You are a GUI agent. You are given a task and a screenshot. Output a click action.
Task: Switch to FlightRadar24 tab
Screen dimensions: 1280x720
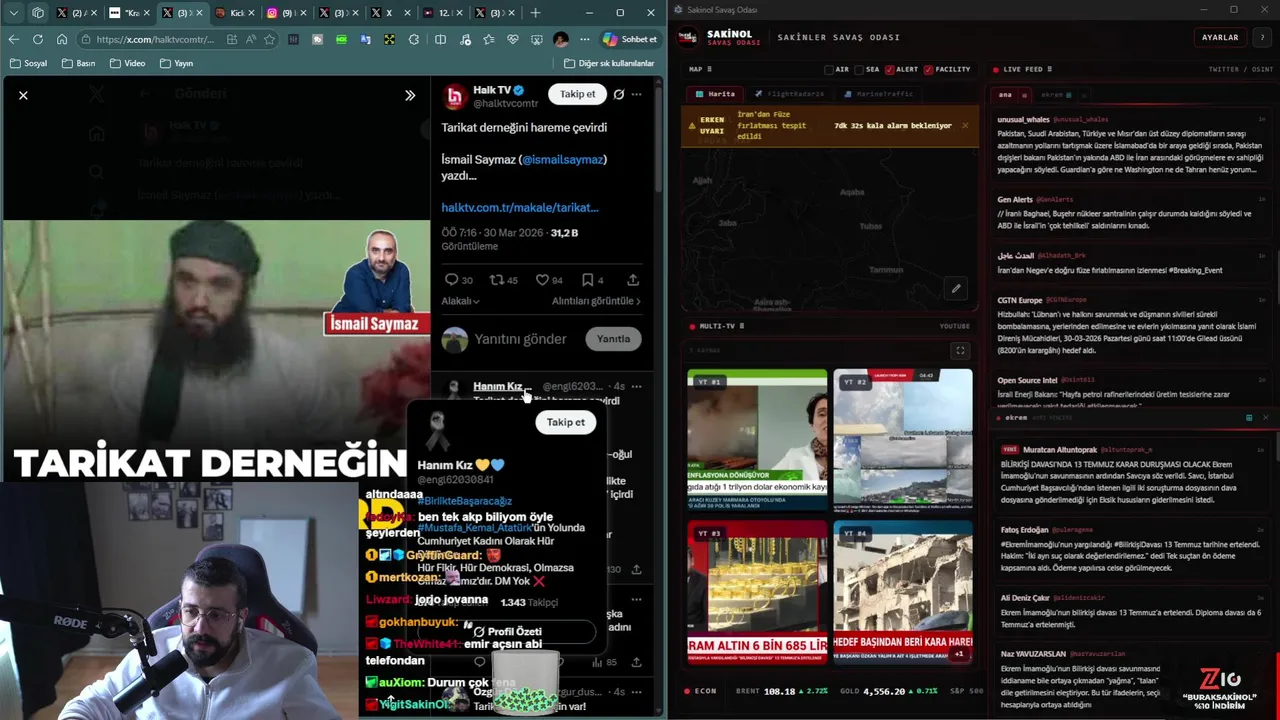[790, 94]
